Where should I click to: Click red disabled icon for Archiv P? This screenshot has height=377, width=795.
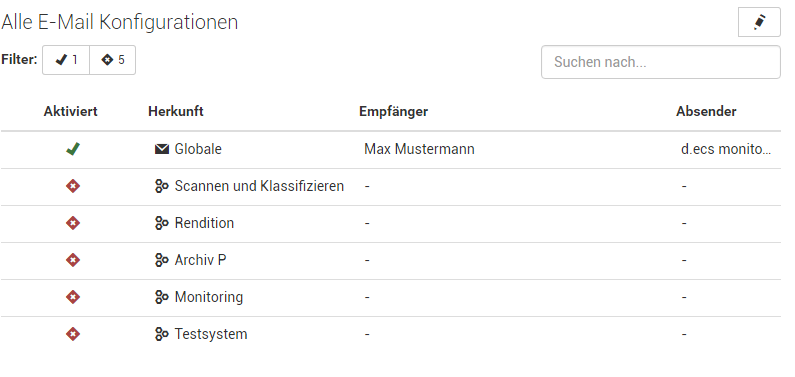point(73,260)
